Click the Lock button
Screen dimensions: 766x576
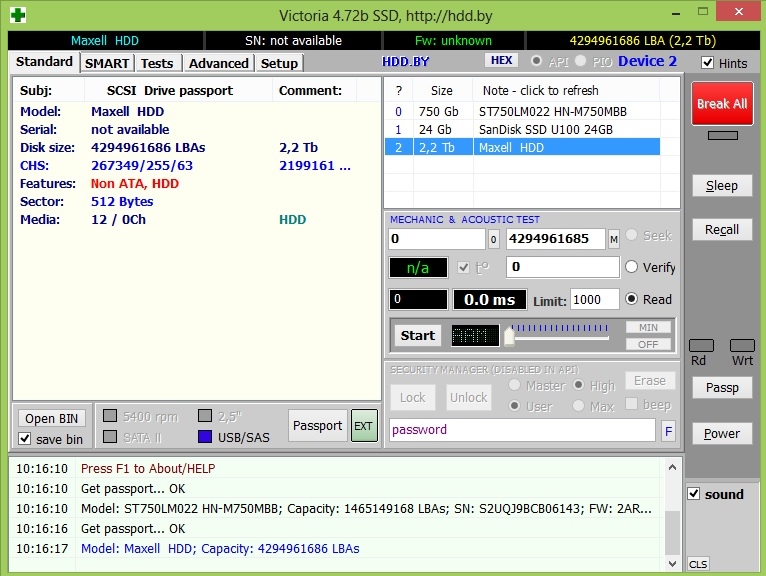pyautogui.click(x=413, y=398)
